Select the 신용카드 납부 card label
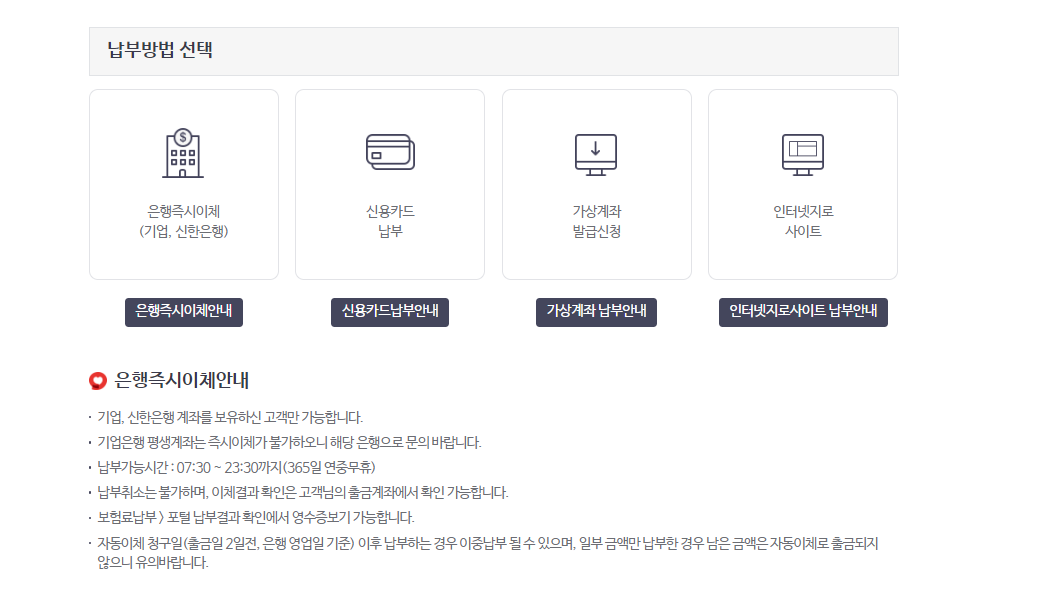Image resolution: width=1057 pixels, height=594 pixels. pyautogui.click(x=390, y=221)
